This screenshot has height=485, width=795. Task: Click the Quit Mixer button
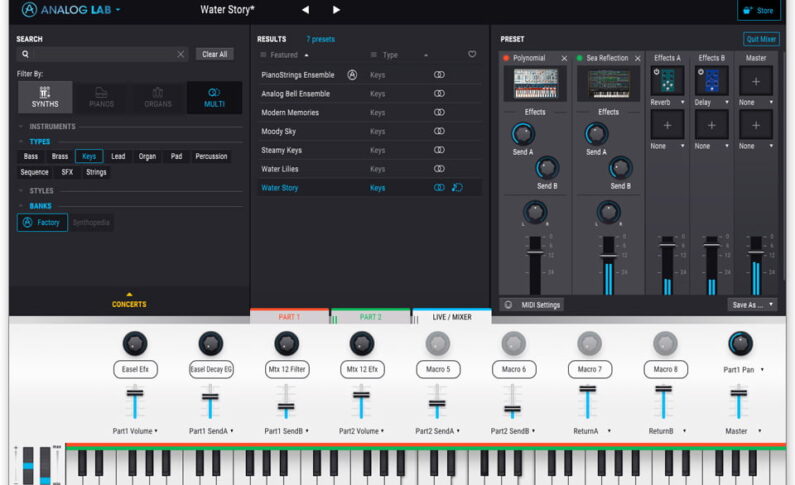(761, 39)
